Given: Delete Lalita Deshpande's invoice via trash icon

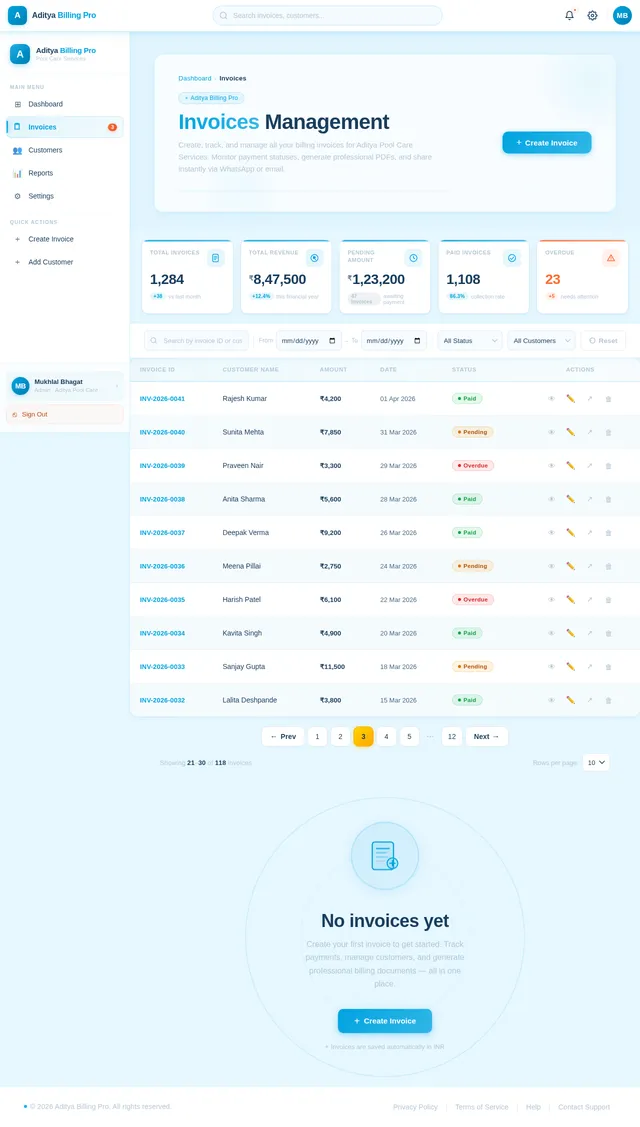Looking at the screenshot, I should pos(608,700).
